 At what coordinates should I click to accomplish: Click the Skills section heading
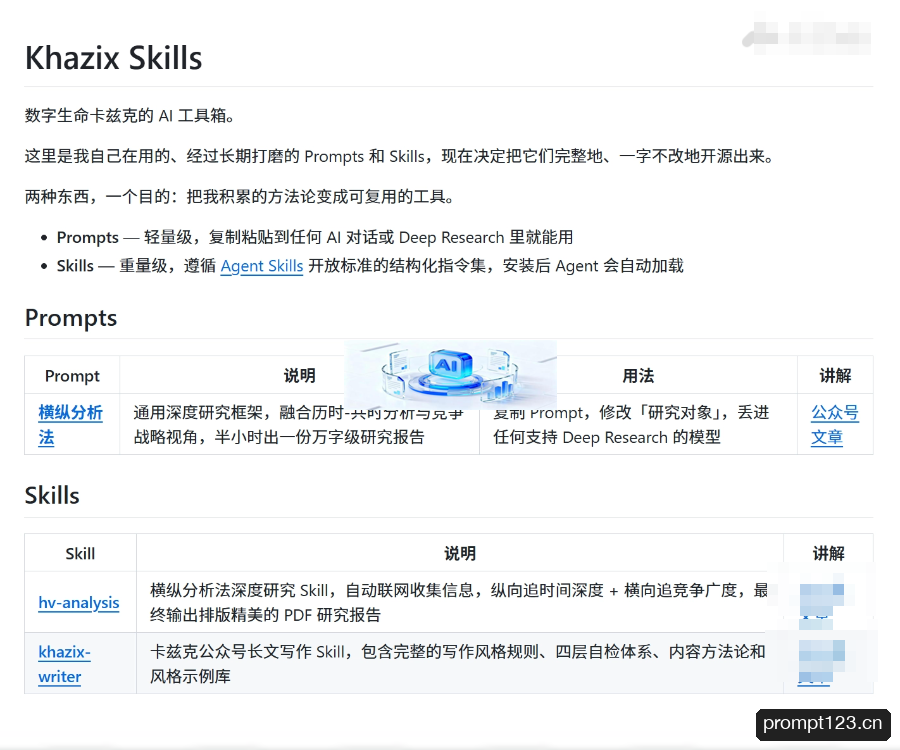pos(52,495)
